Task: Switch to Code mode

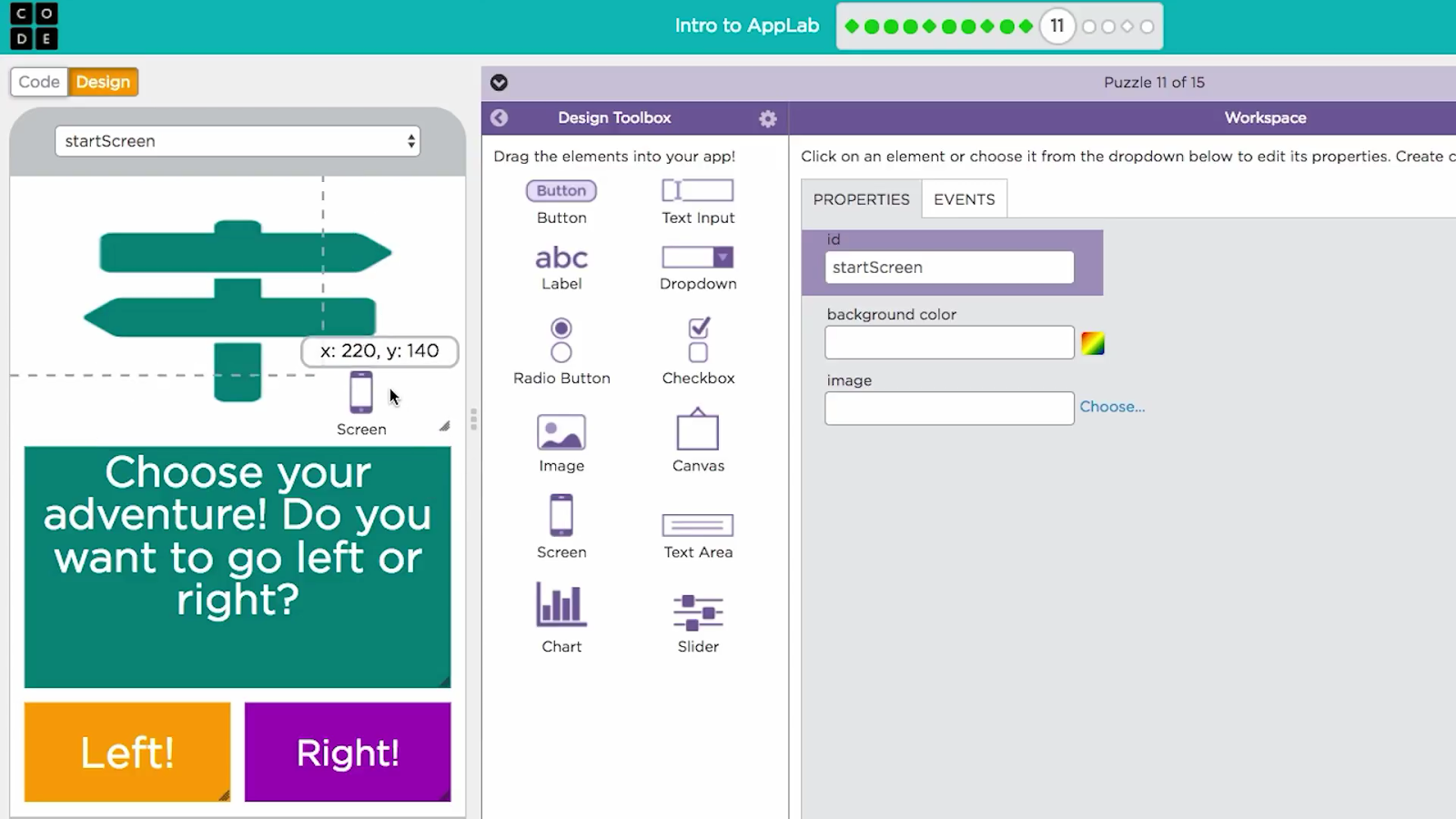Action: (39, 82)
